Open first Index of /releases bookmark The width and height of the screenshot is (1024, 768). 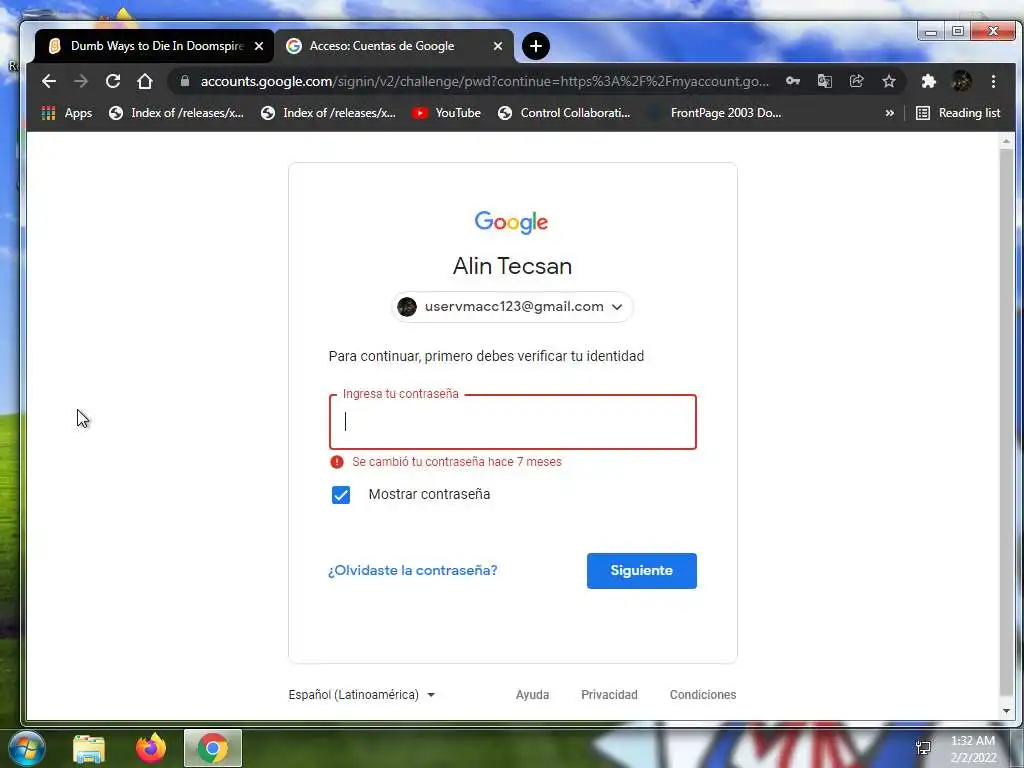coord(176,113)
